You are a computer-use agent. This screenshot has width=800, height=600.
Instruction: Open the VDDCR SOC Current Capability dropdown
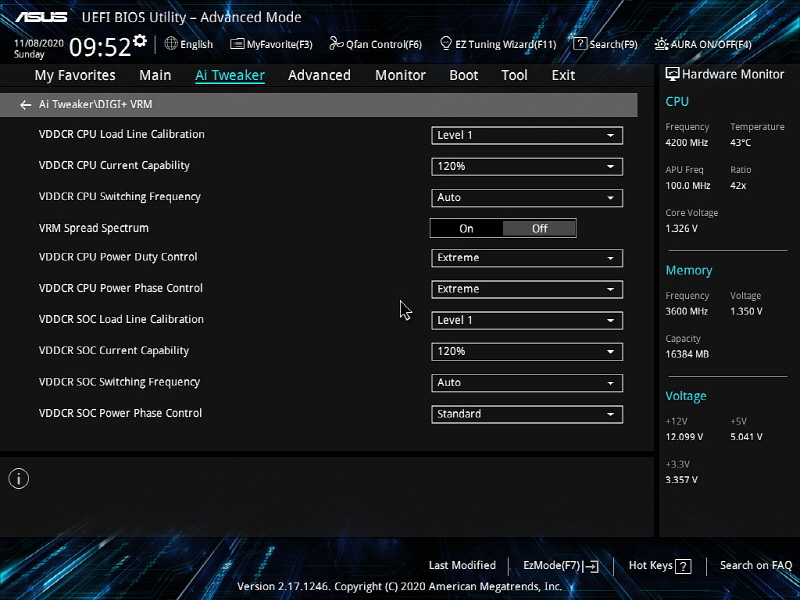[527, 352]
